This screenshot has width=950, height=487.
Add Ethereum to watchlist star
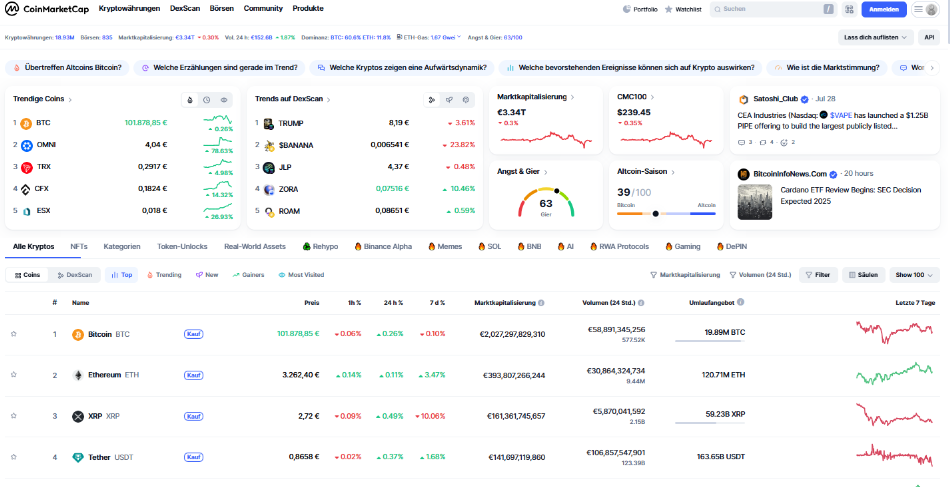tap(13, 375)
